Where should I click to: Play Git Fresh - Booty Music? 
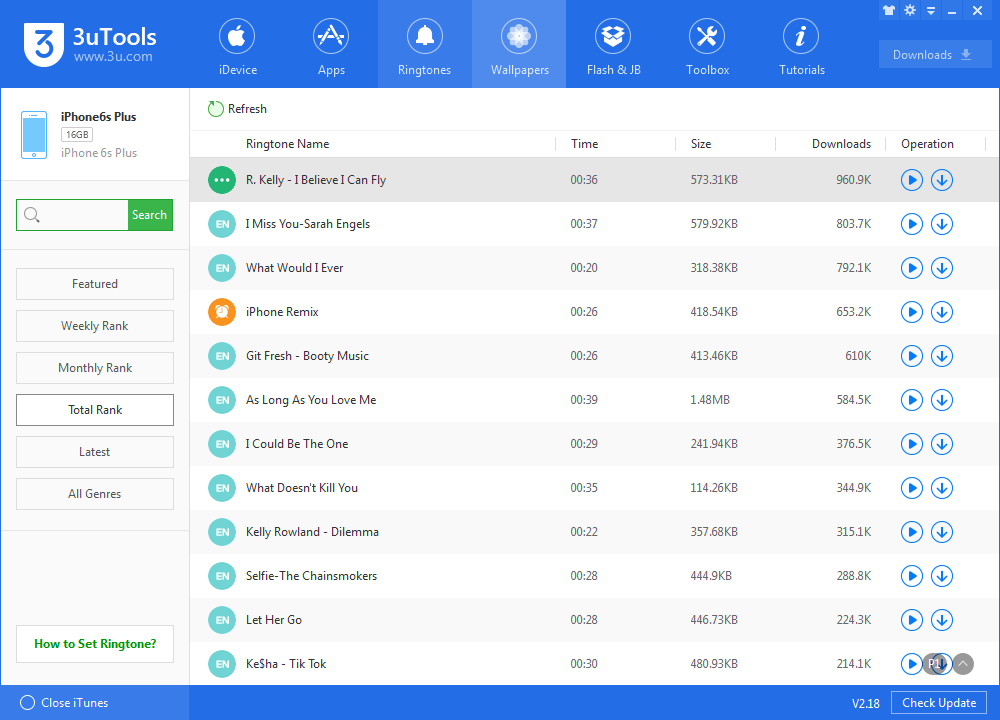[912, 356]
